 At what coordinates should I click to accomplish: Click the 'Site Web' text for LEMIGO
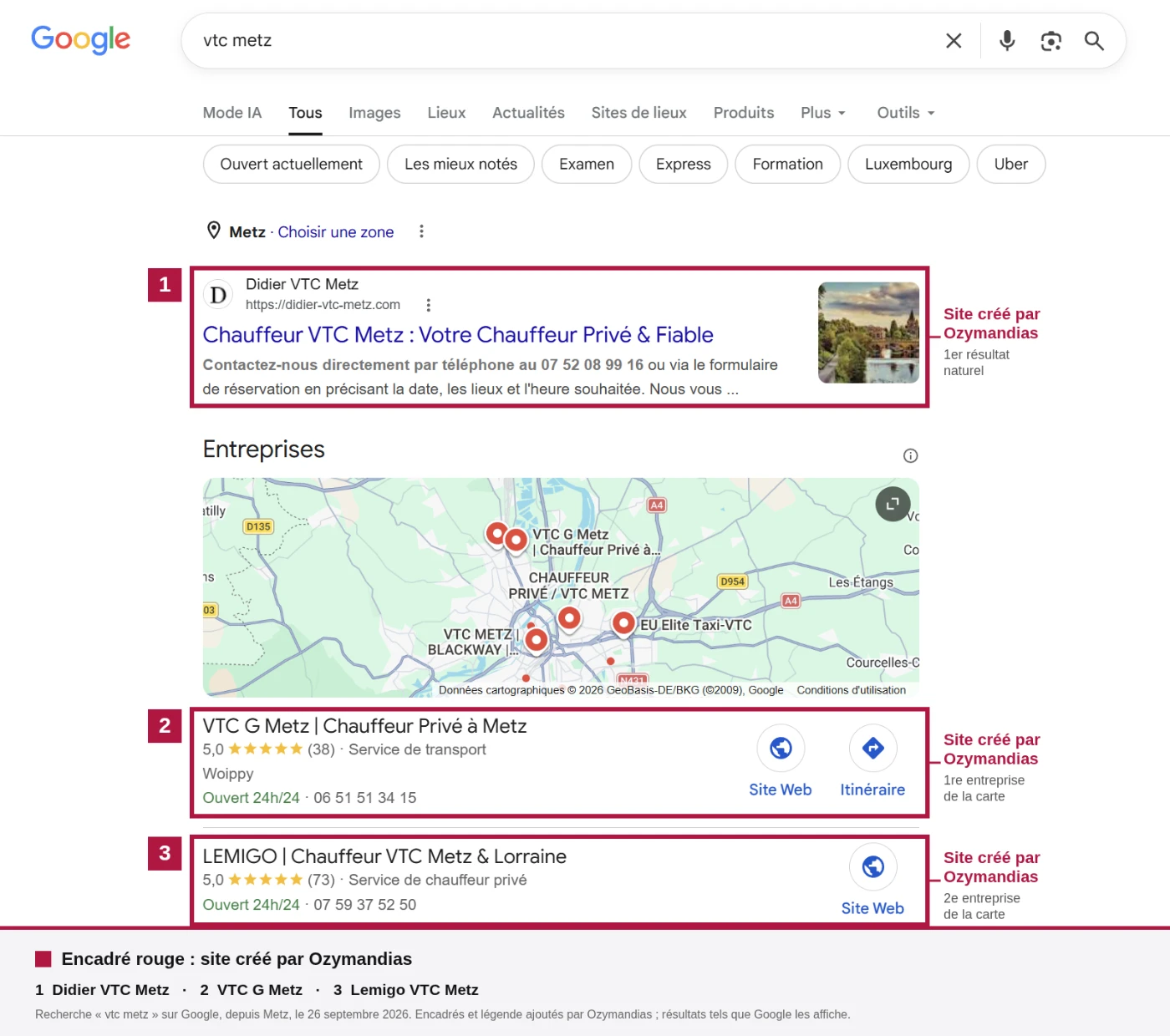coord(872,908)
